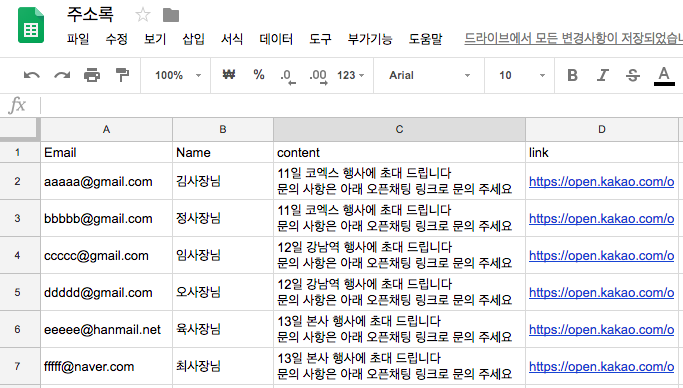Increase decimal places button
The image size is (683, 388).
(318, 76)
